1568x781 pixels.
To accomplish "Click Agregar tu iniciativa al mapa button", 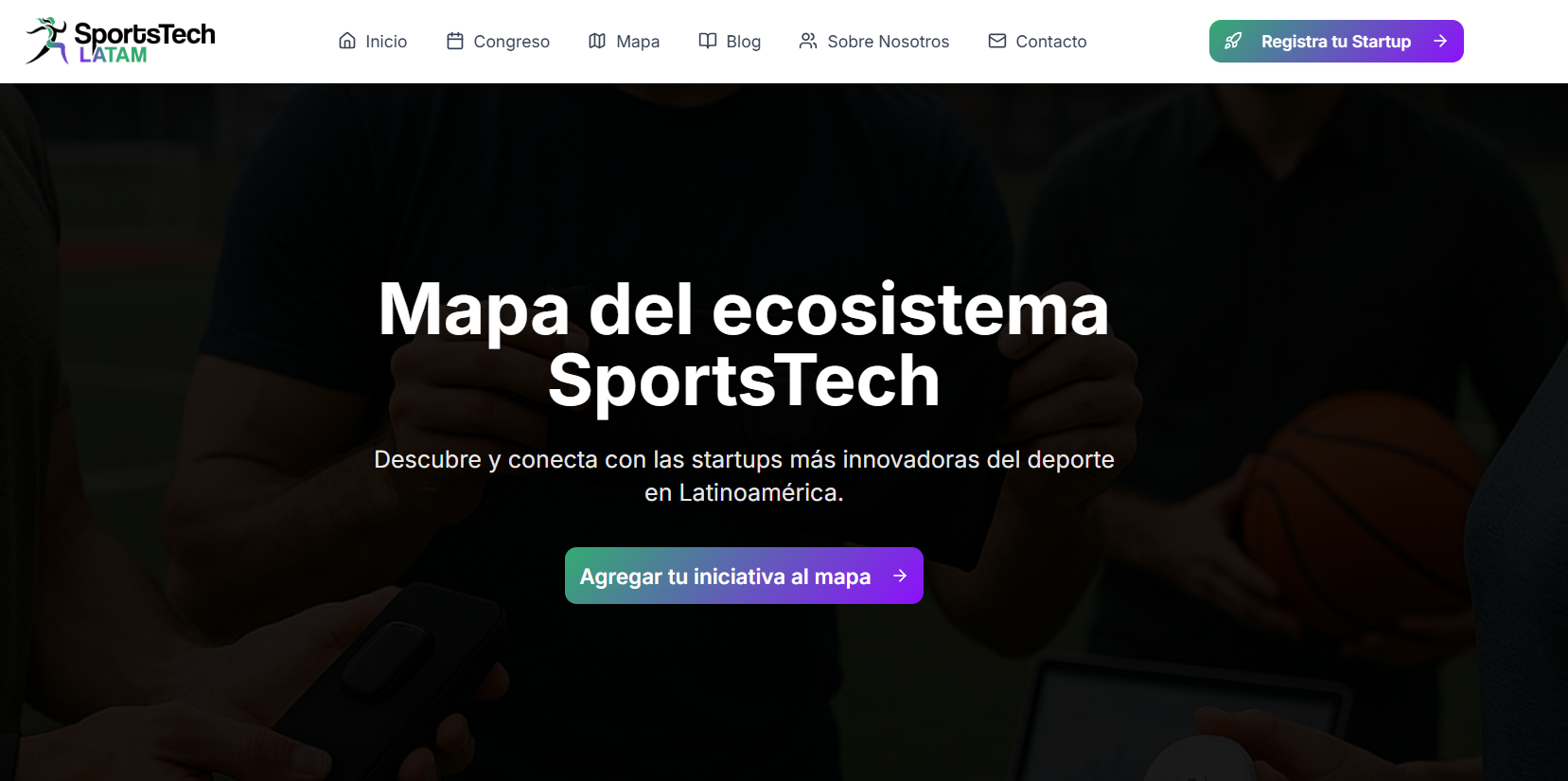I will [x=744, y=576].
